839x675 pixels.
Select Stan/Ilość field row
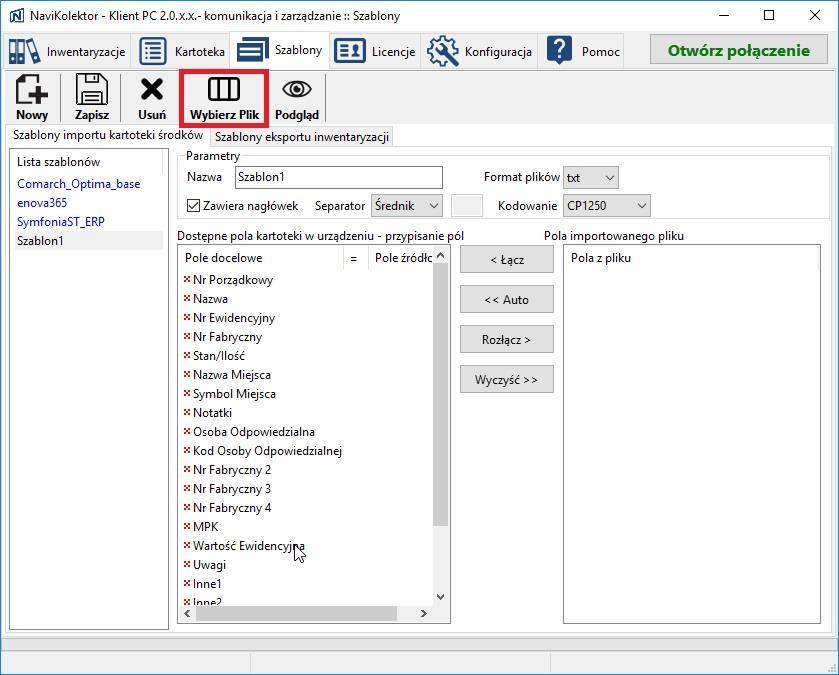308,356
